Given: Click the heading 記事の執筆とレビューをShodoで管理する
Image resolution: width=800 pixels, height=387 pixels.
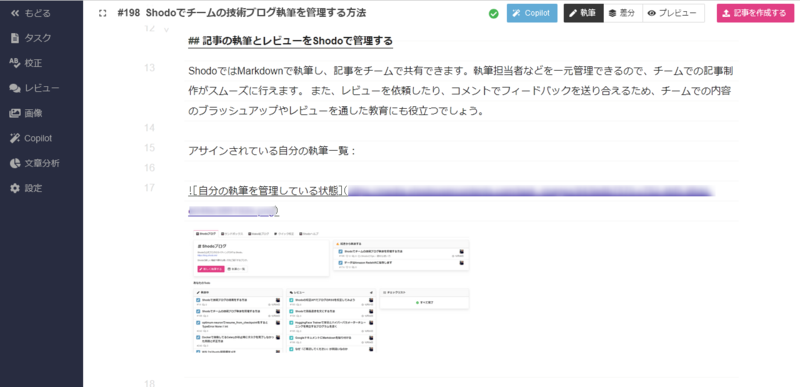Looking at the screenshot, I should pos(290,41).
